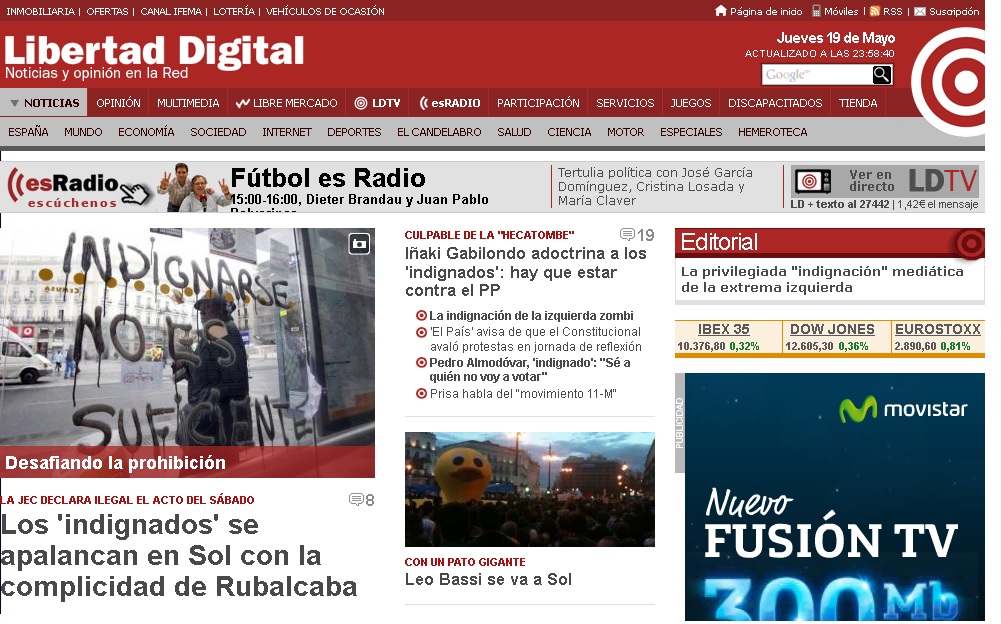Image resolution: width=1001 pixels, height=624 pixels.
Task: Click the LDTV 'Ver en directo' banner
Action: click(884, 181)
